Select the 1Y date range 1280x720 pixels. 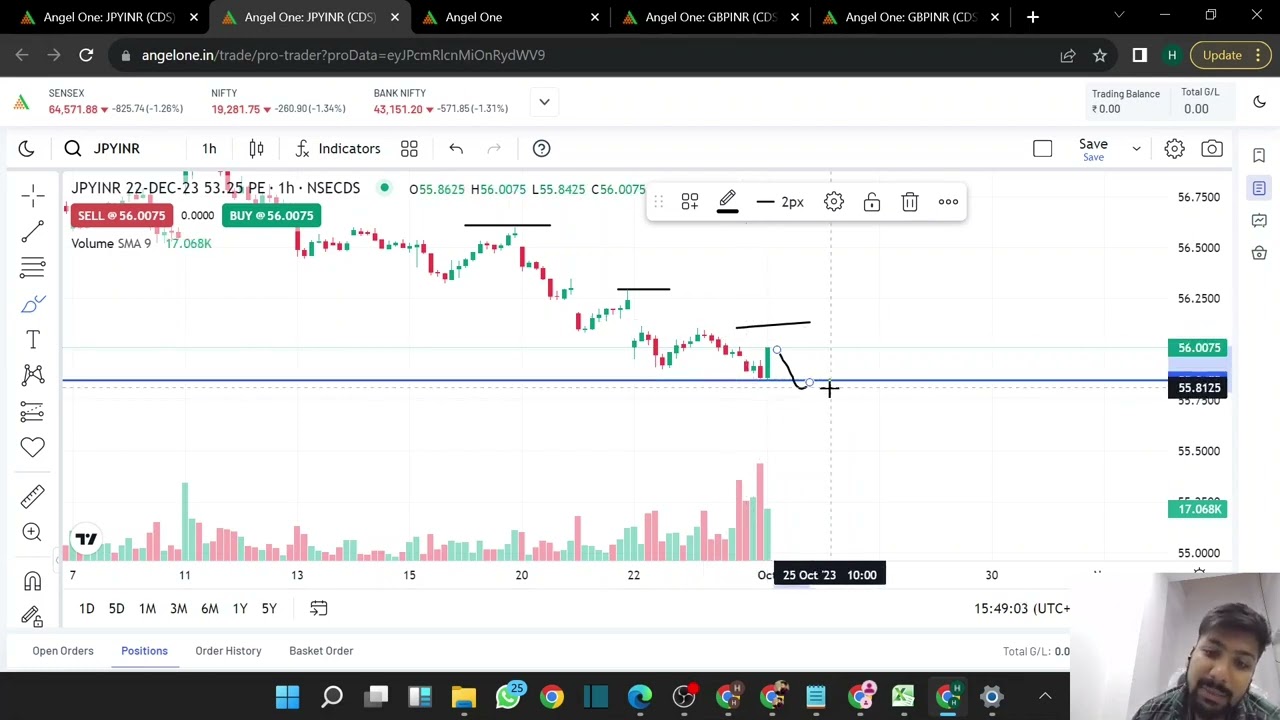click(240, 608)
